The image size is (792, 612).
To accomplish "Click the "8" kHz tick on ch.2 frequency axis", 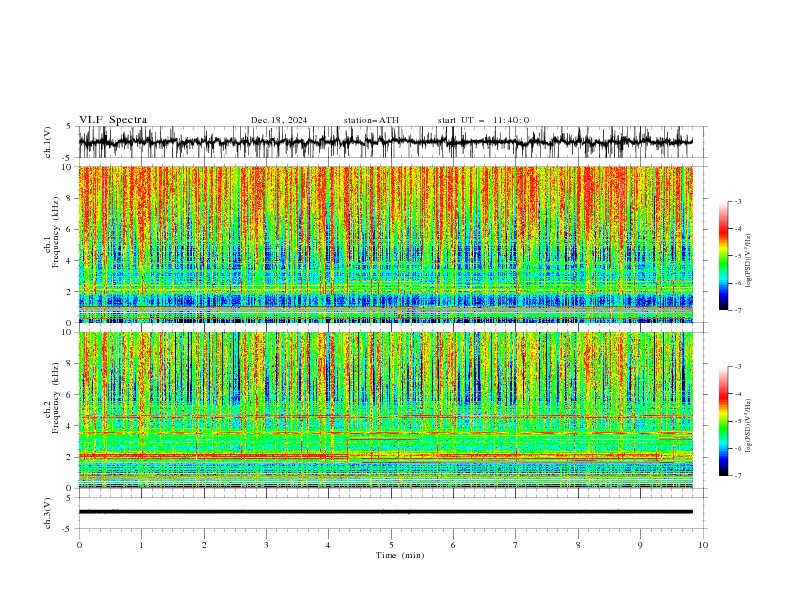I will pyautogui.click(x=71, y=364).
